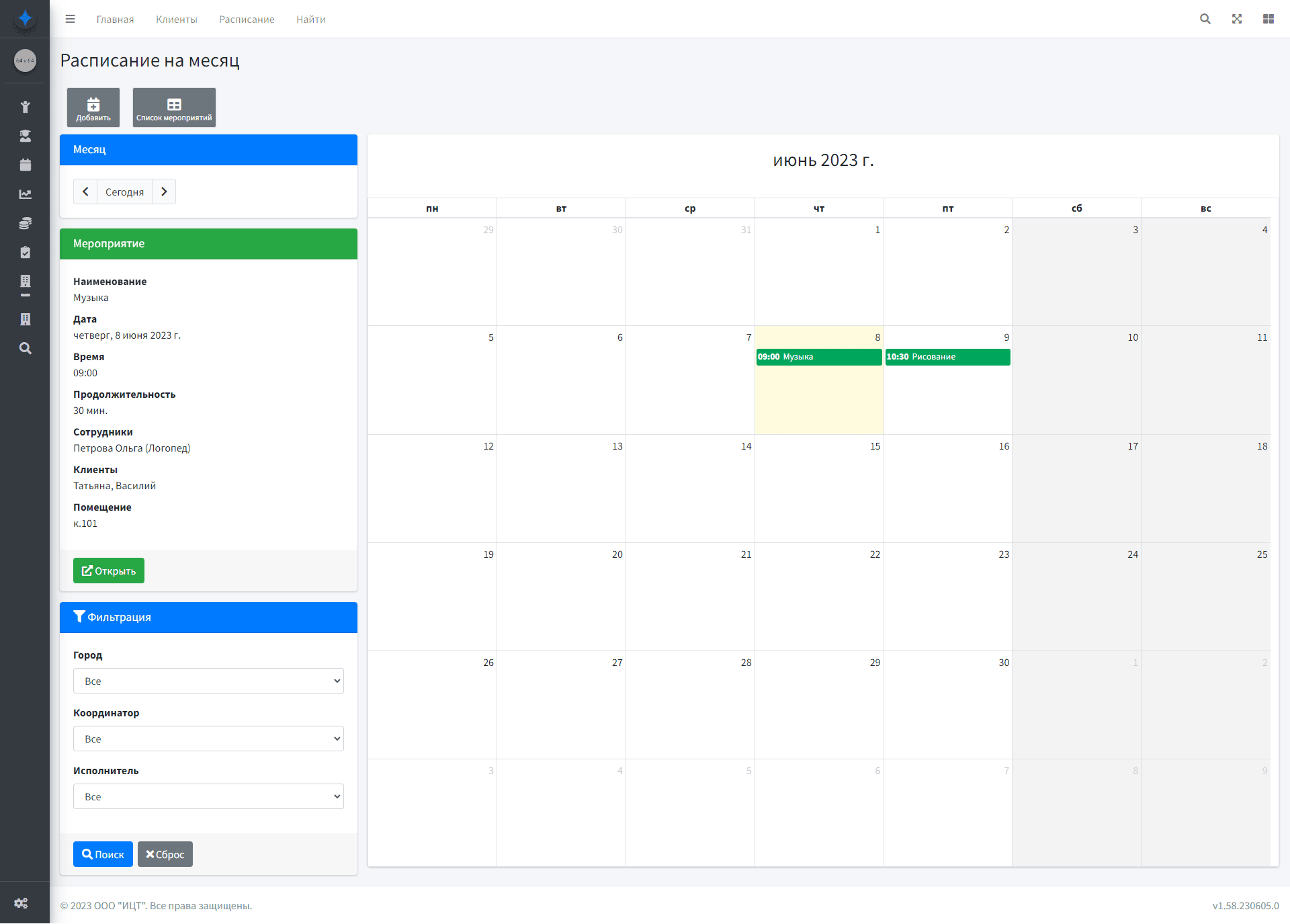Open the Расписание menu item
Viewport: 1290px width, 924px height.
[x=247, y=19]
